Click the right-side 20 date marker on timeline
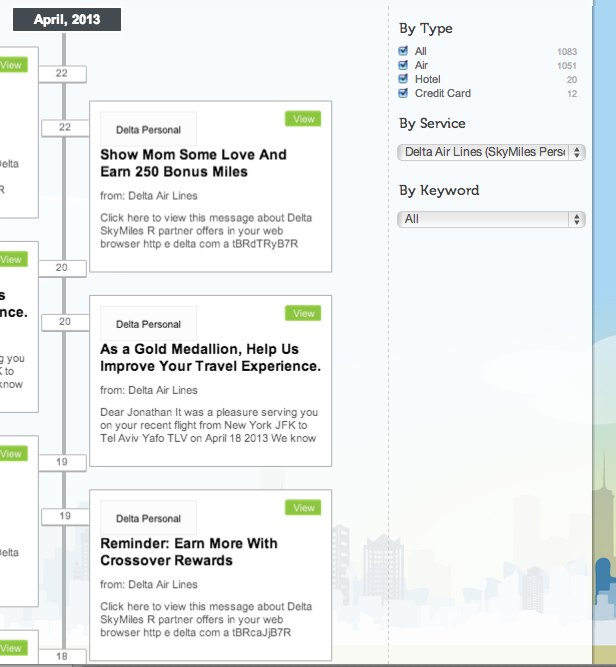Screen dimensions: 616x667 pos(65,322)
